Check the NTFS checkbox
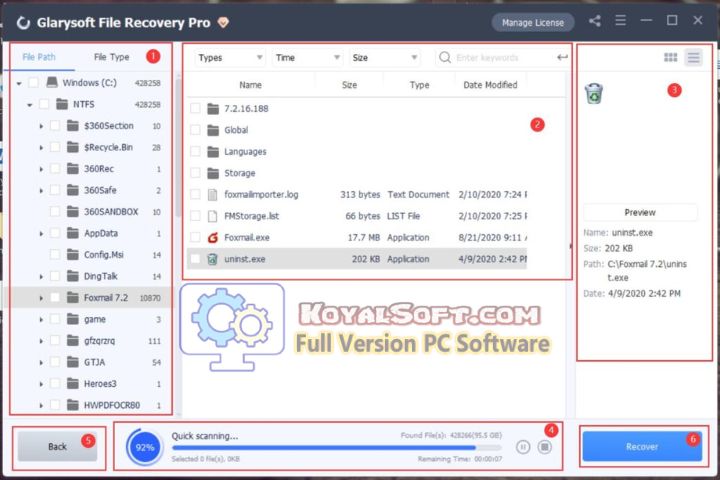The height and width of the screenshot is (480, 720). tap(44, 104)
